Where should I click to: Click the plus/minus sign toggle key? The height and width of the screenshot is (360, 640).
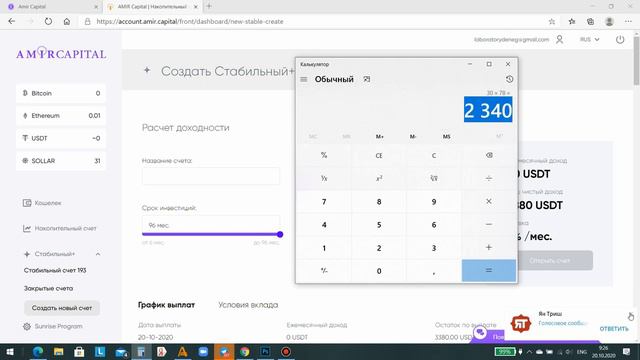click(324, 271)
